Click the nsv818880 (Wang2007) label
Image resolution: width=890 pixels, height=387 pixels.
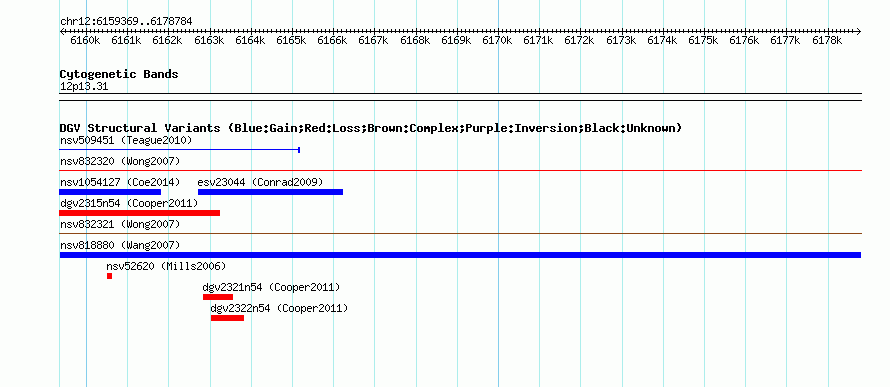[x=120, y=245]
